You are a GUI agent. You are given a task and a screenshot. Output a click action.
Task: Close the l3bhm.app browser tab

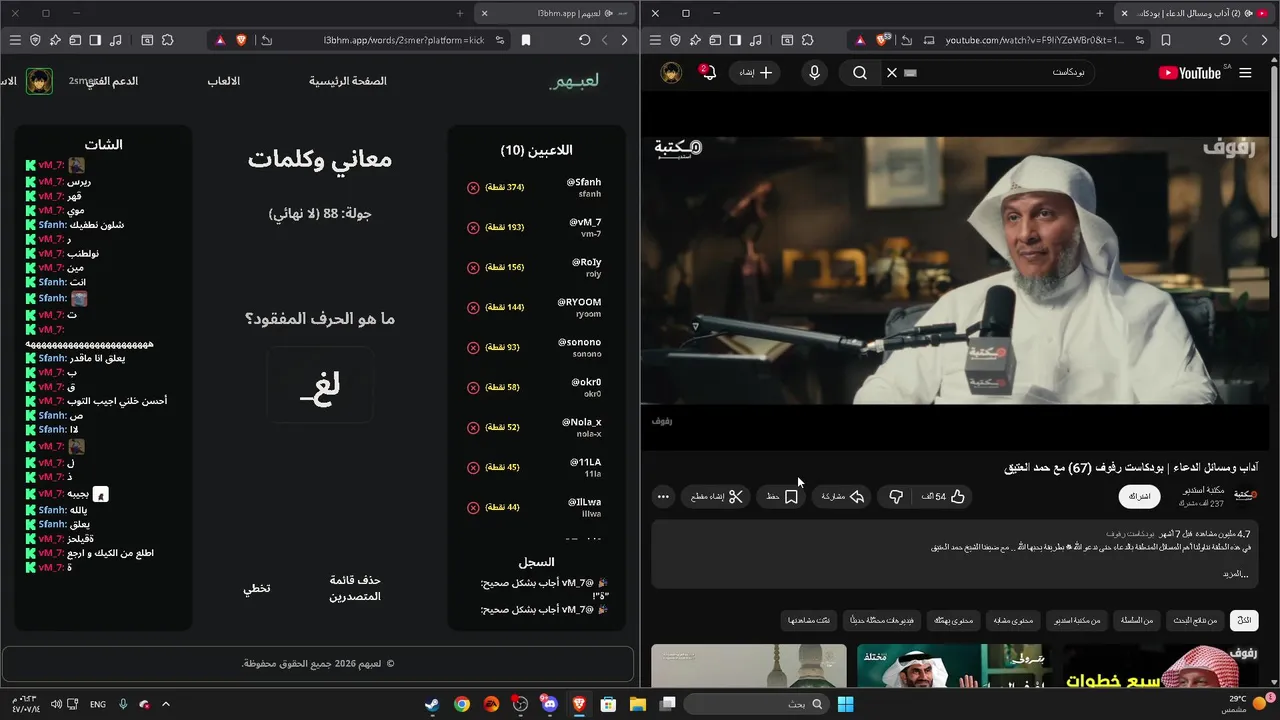pos(485,13)
